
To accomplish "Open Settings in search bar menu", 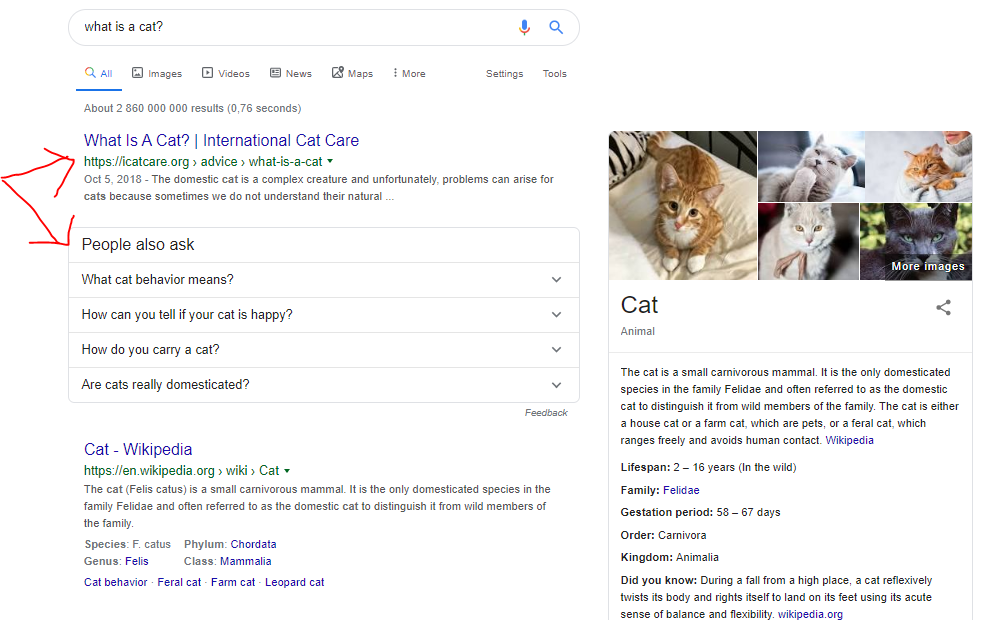I will point(504,73).
